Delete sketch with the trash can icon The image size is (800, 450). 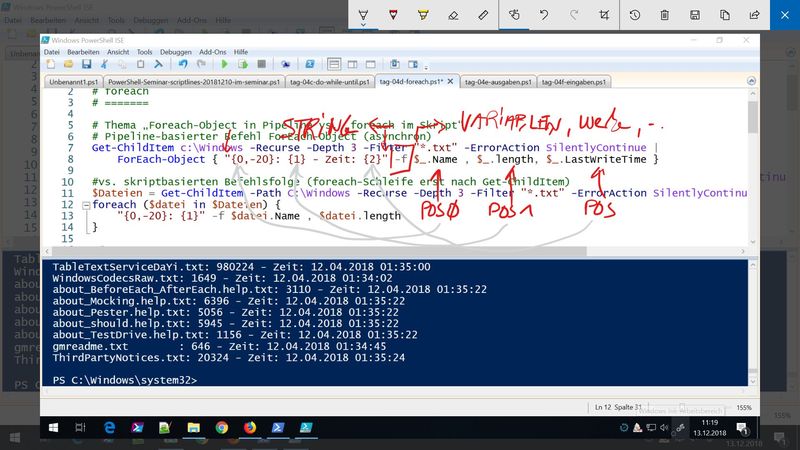[664, 15]
